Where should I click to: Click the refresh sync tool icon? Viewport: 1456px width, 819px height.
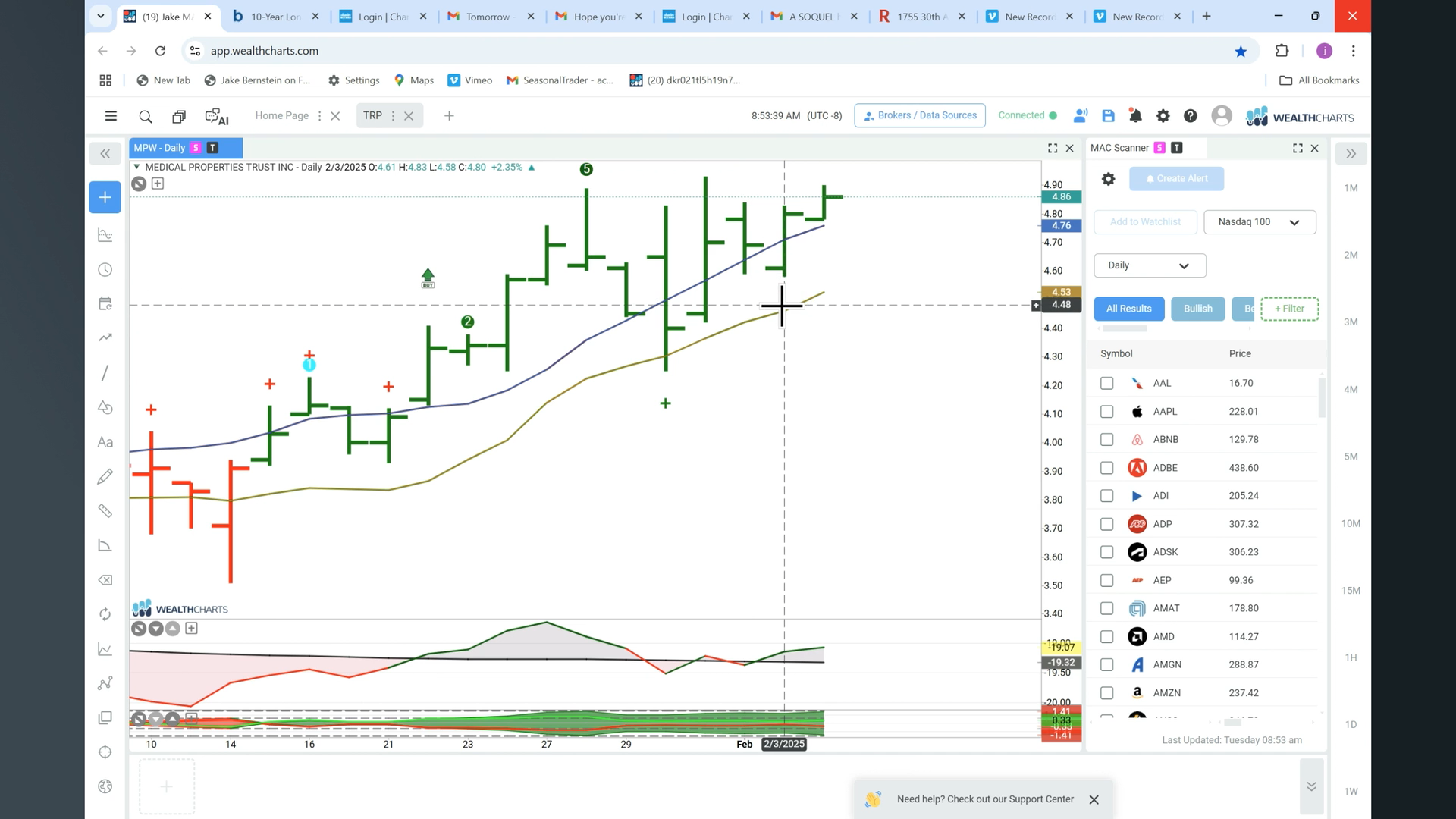tap(105, 614)
